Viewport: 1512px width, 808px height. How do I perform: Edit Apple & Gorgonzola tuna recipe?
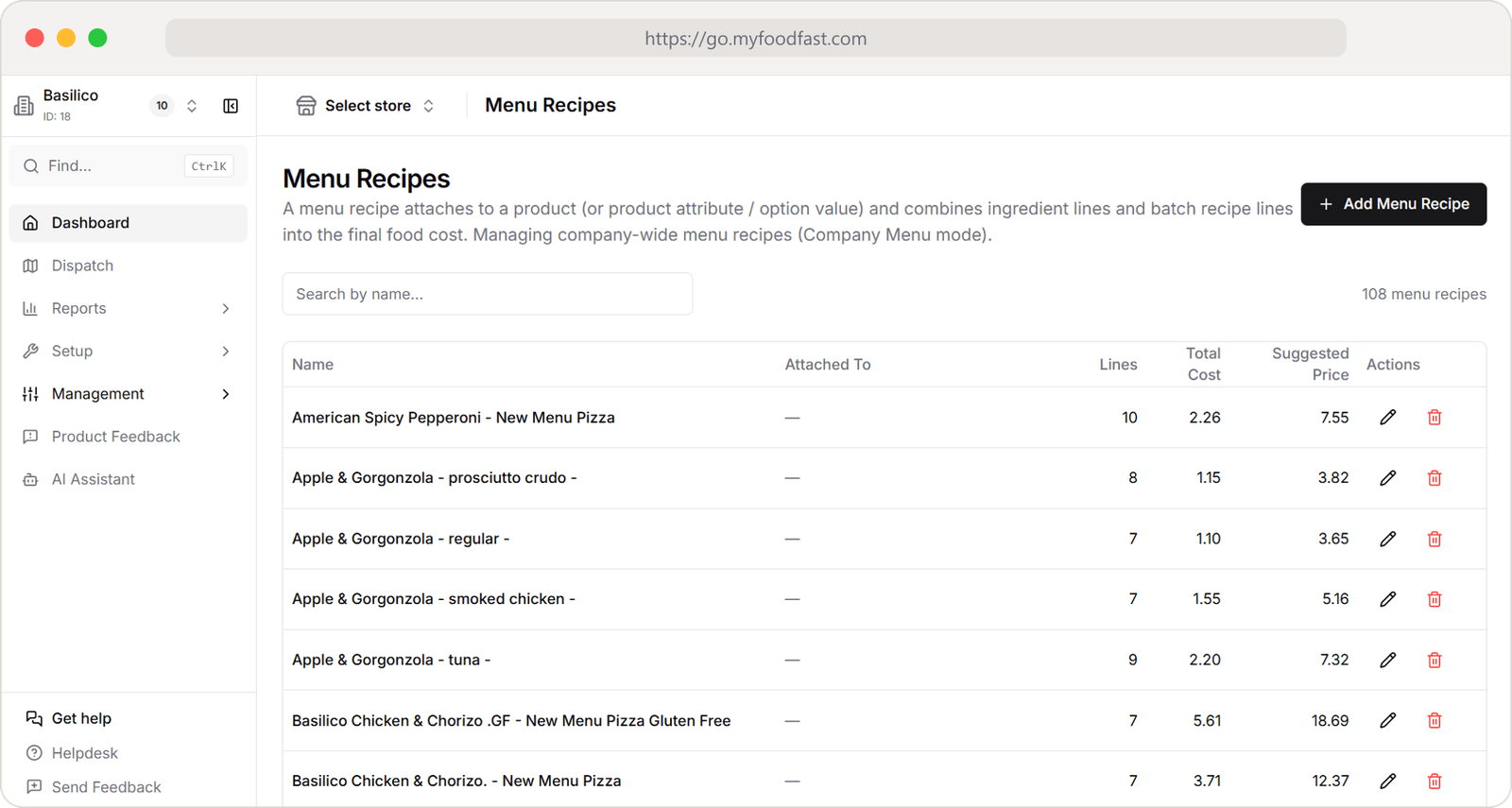[x=1387, y=660]
